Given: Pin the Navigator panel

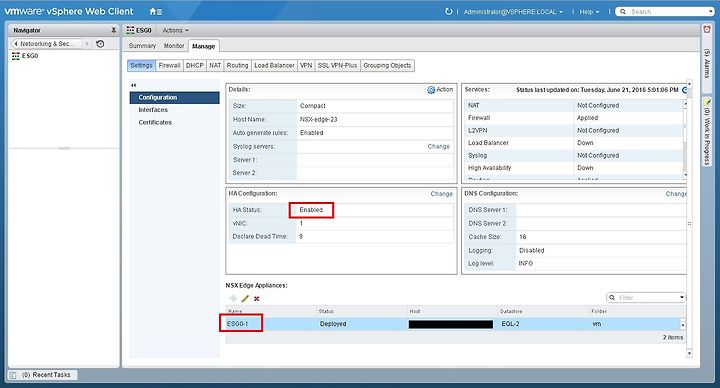Looking at the screenshot, I should [x=113, y=30].
